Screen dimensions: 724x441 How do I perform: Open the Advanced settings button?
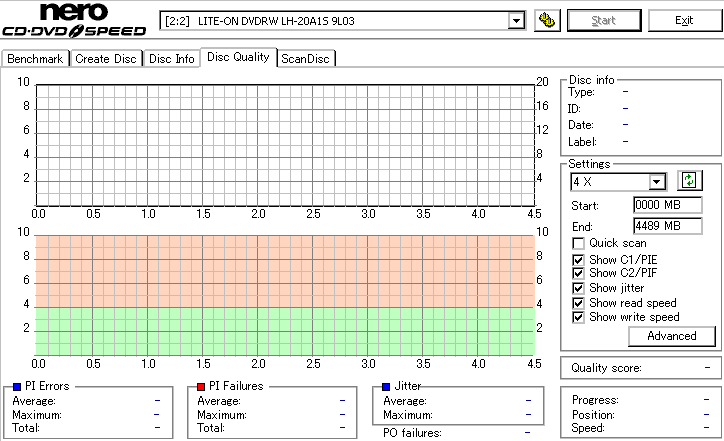(x=672, y=336)
